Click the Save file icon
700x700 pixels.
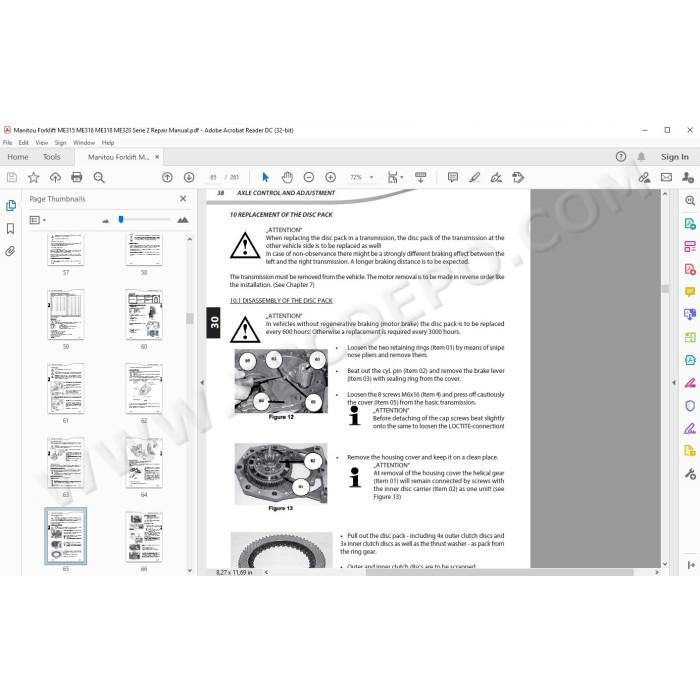click(12, 177)
